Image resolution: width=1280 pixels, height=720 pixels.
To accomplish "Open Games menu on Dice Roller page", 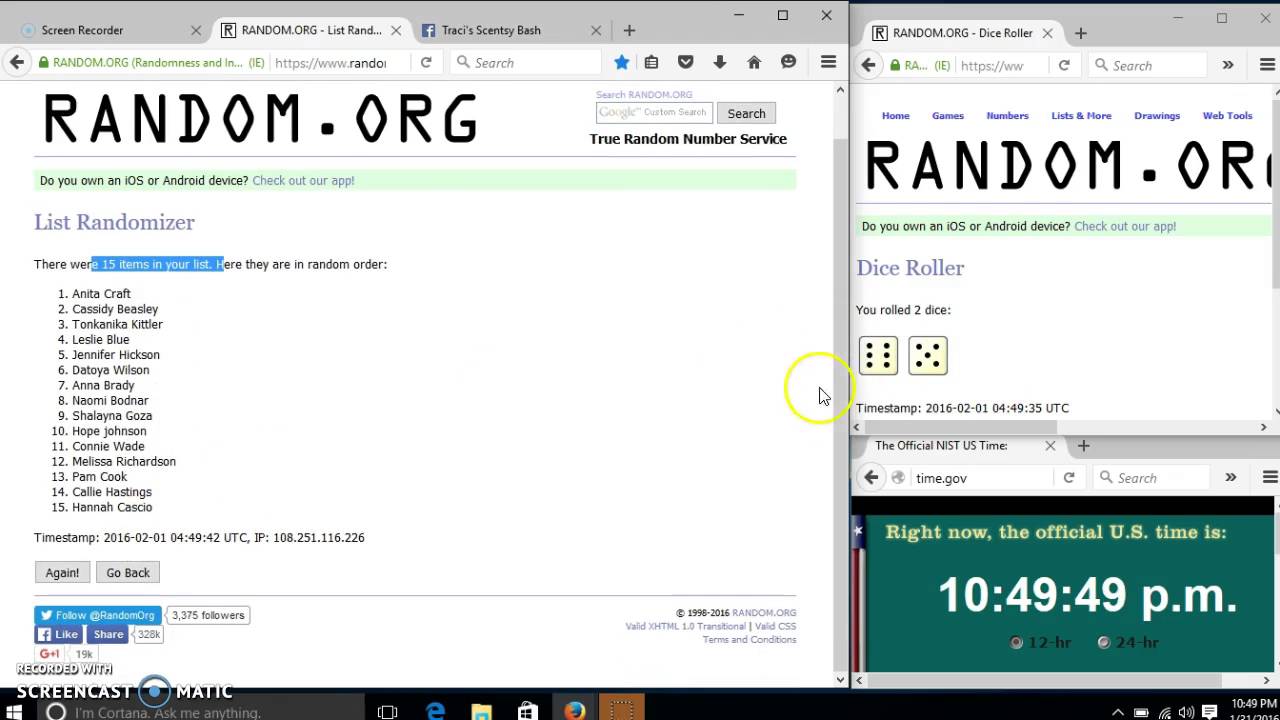I will [x=948, y=116].
